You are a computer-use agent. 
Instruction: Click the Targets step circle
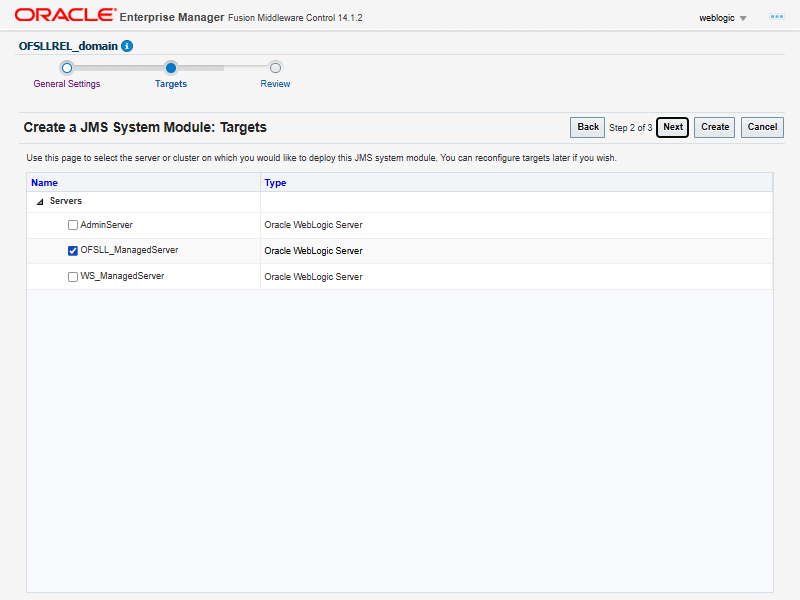171,67
